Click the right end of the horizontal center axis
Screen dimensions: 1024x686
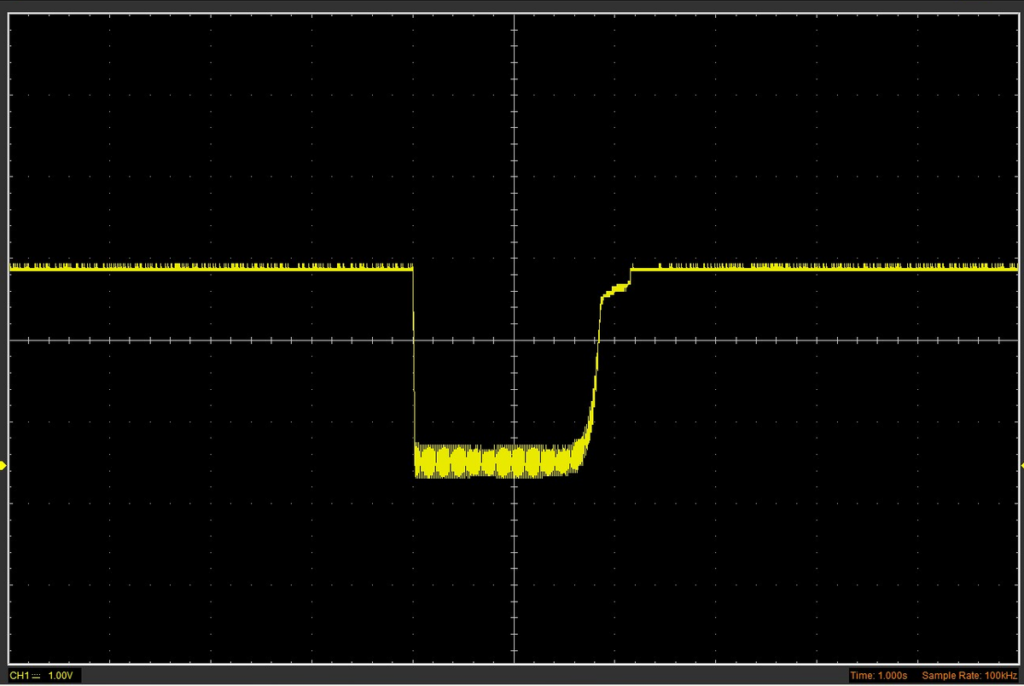click(x=1014, y=341)
